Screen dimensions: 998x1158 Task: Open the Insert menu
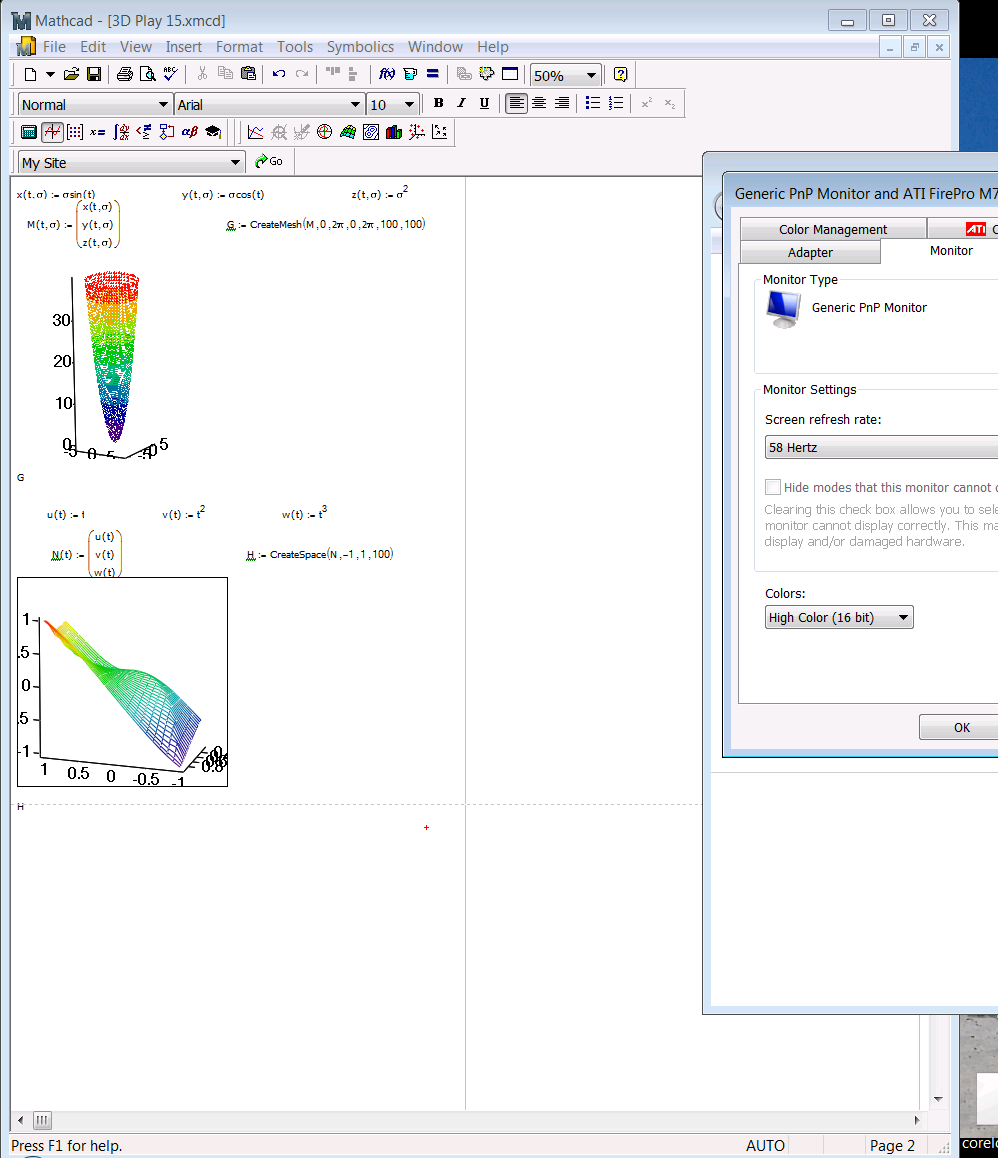(183, 47)
